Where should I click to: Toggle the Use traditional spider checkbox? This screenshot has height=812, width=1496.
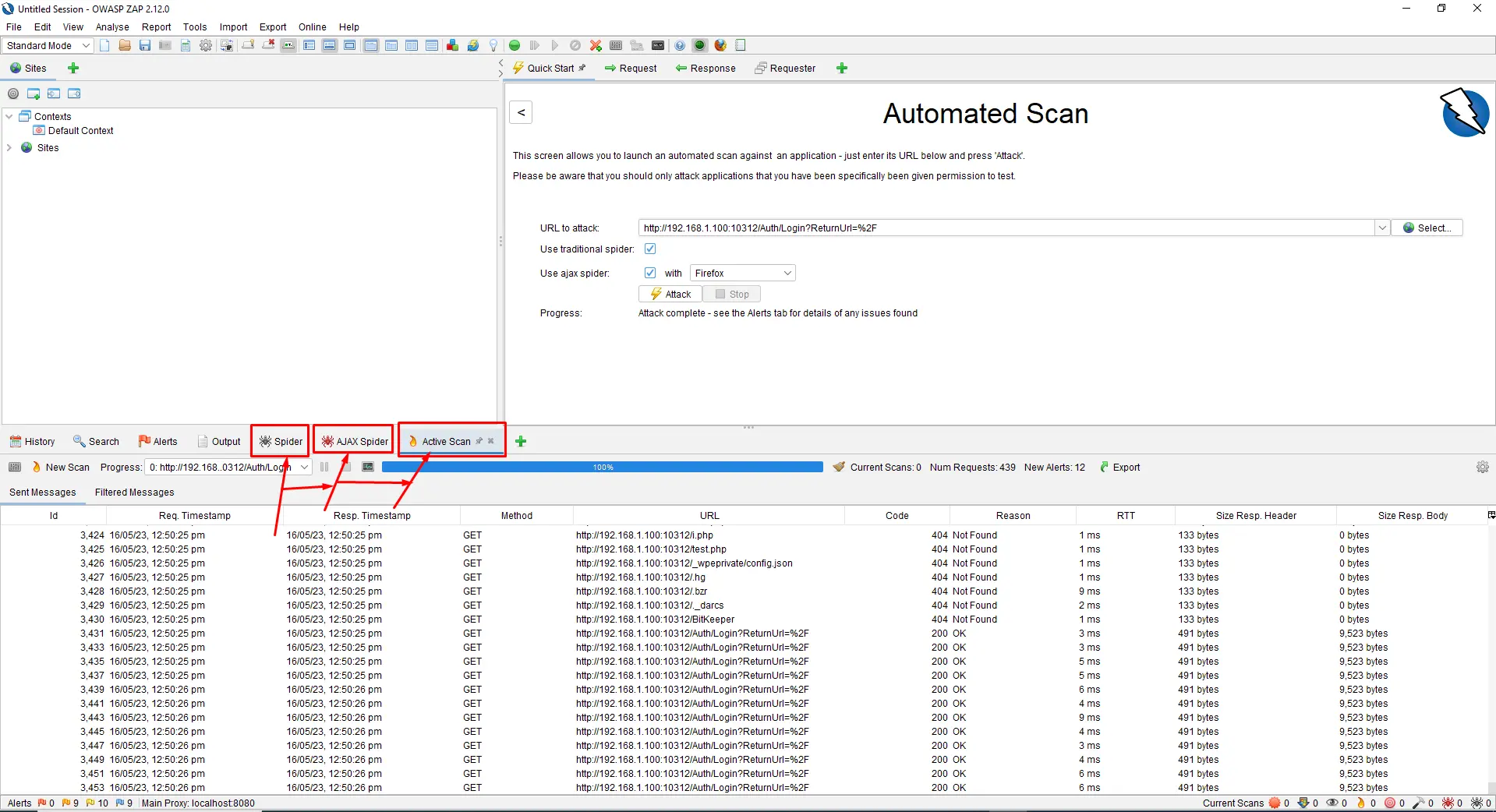coord(650,249)
